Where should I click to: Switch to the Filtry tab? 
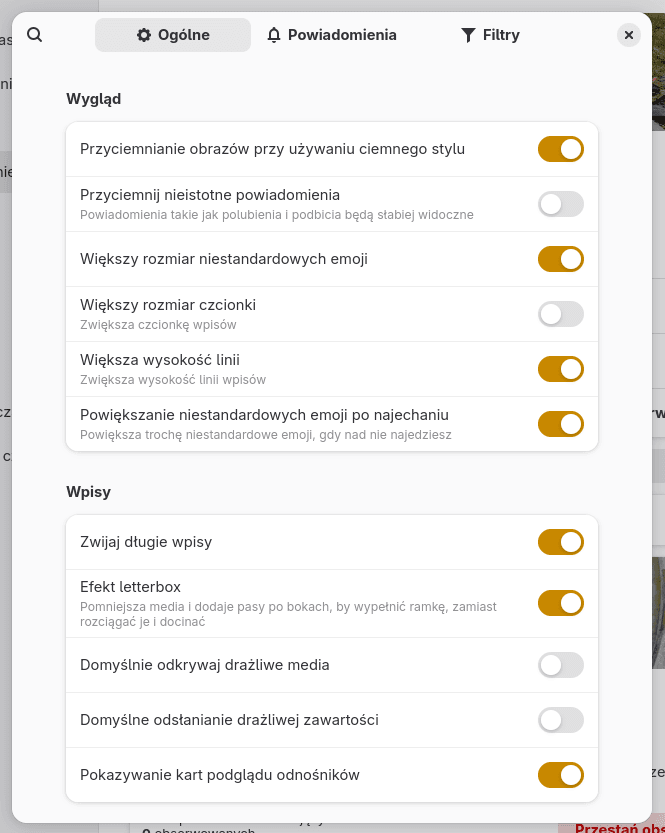[490, 35]
